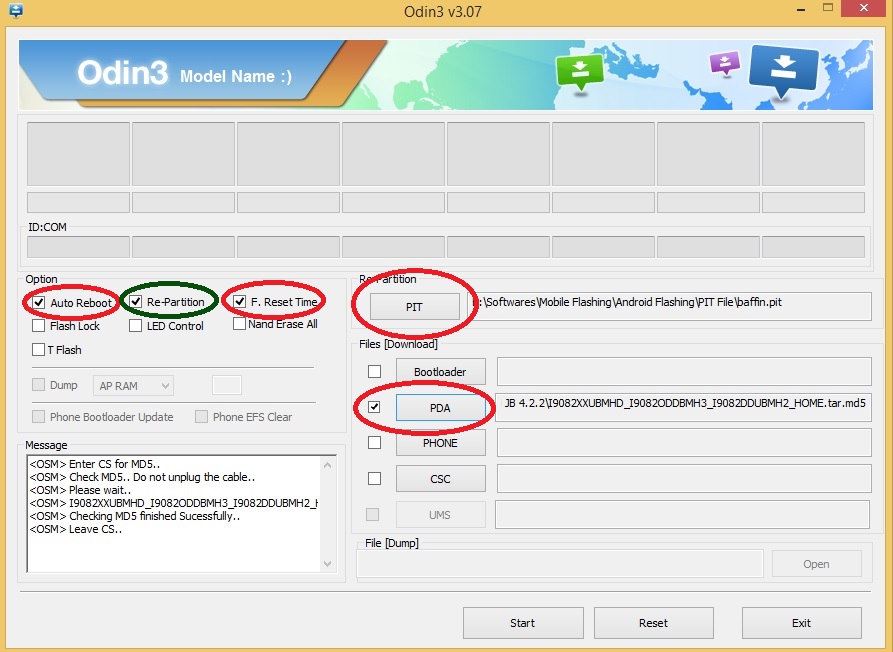Click 'Check MD5.. Do not unplug the cable..' line
893x652 pixels.
click(142, 477)
